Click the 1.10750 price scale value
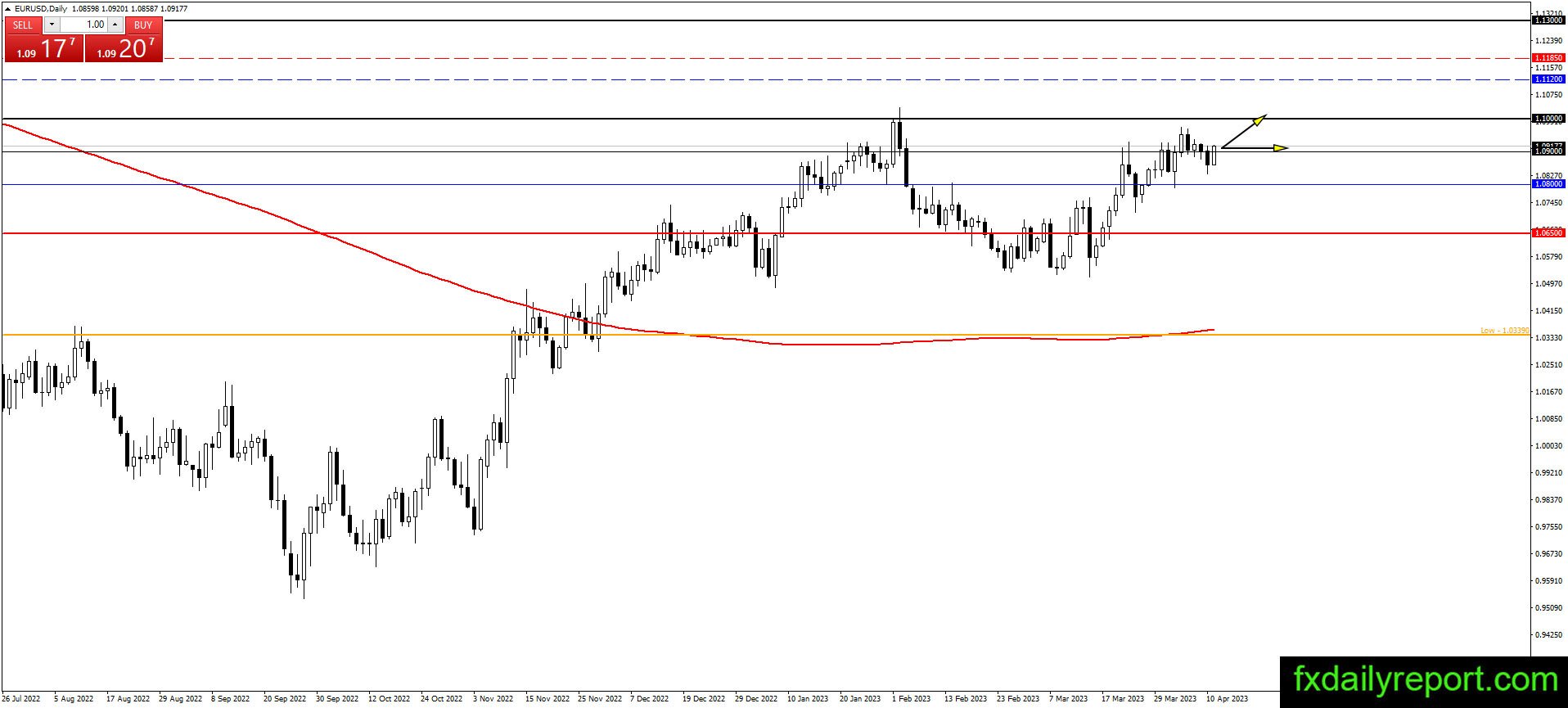This screenshot has width=1568, height=708. pyautogui.click(x=1549, y=95)
